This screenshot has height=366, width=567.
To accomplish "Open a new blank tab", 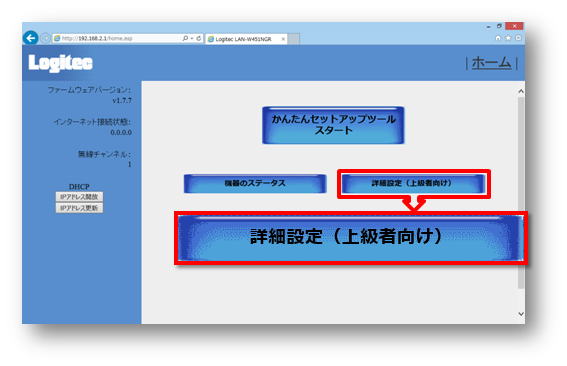I will coord(294,39).
